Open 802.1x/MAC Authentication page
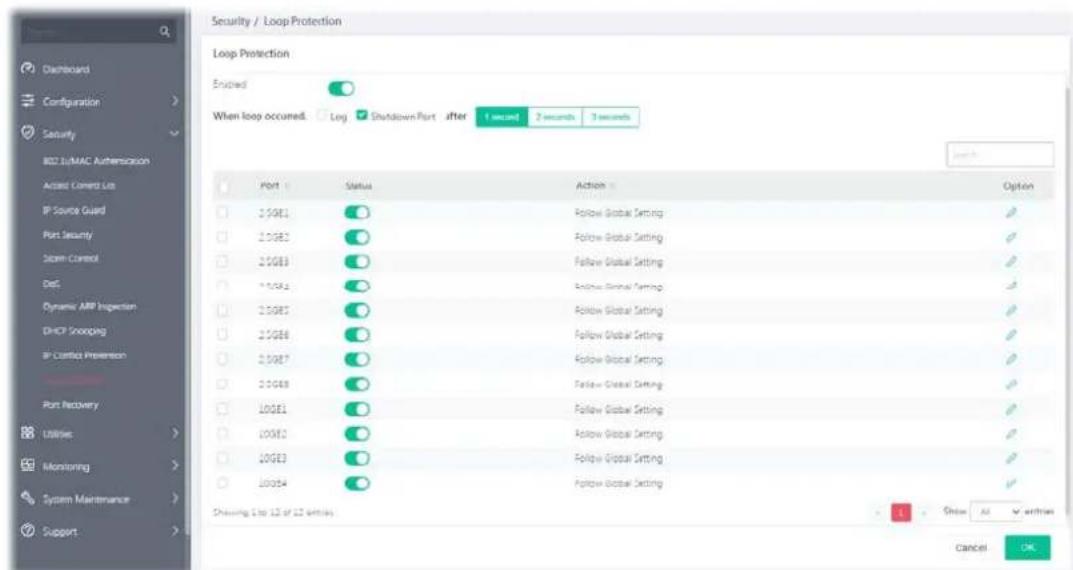This screenshot has height=570, width=1073. tap(96, 161)
